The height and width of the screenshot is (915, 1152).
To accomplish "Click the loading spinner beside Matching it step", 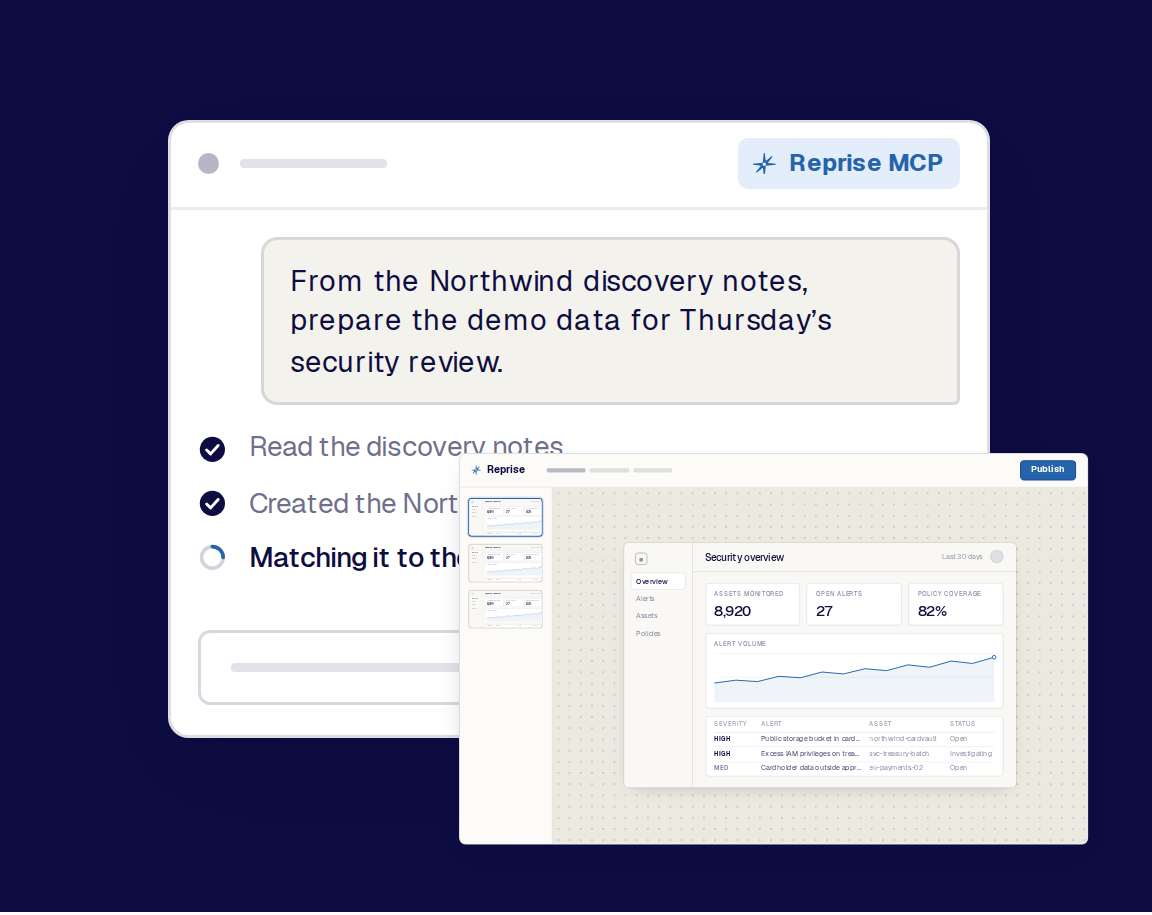I will click(x=212, y=558).
